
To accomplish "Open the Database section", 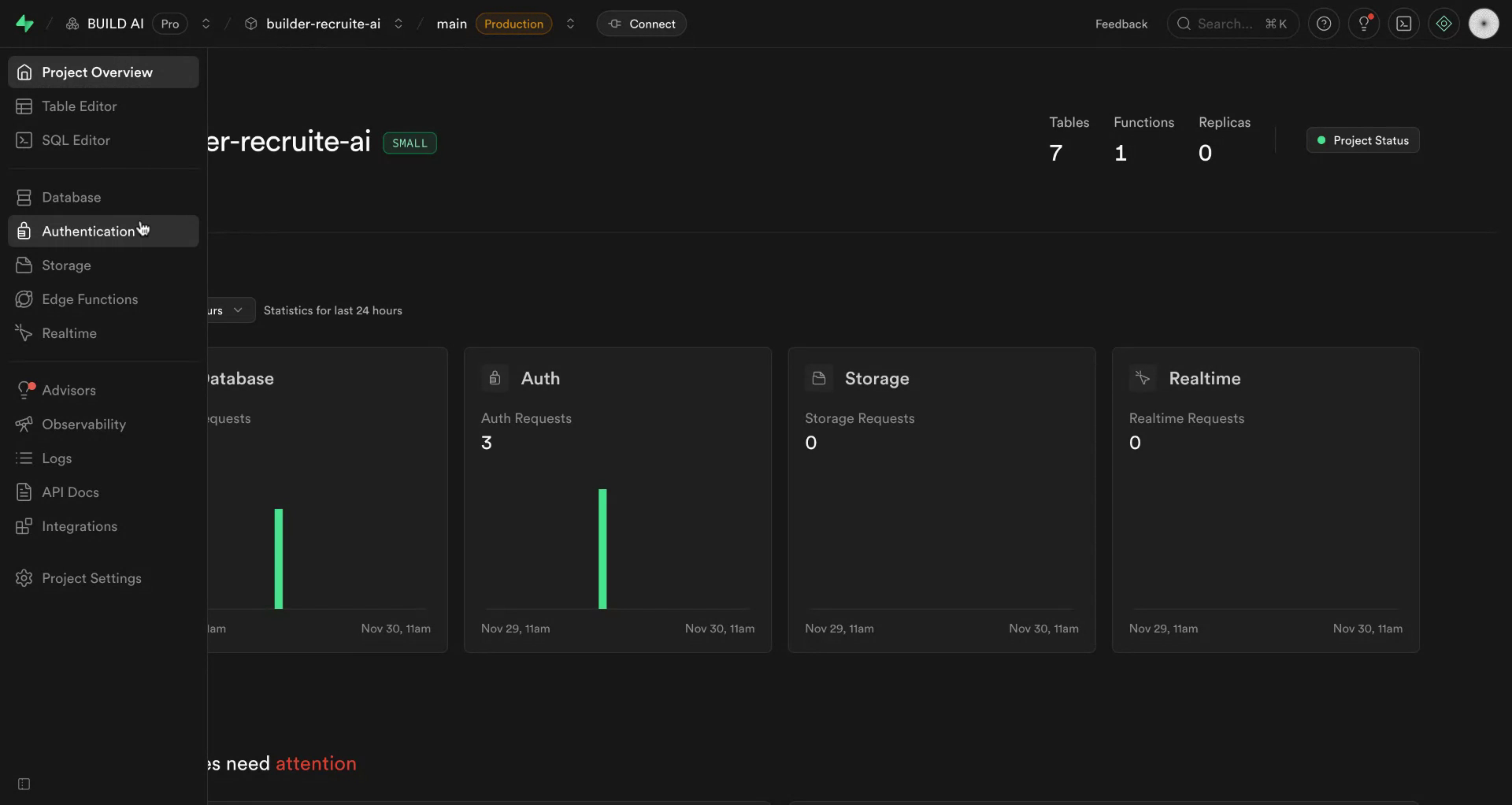I will click(x=71, y=197).
